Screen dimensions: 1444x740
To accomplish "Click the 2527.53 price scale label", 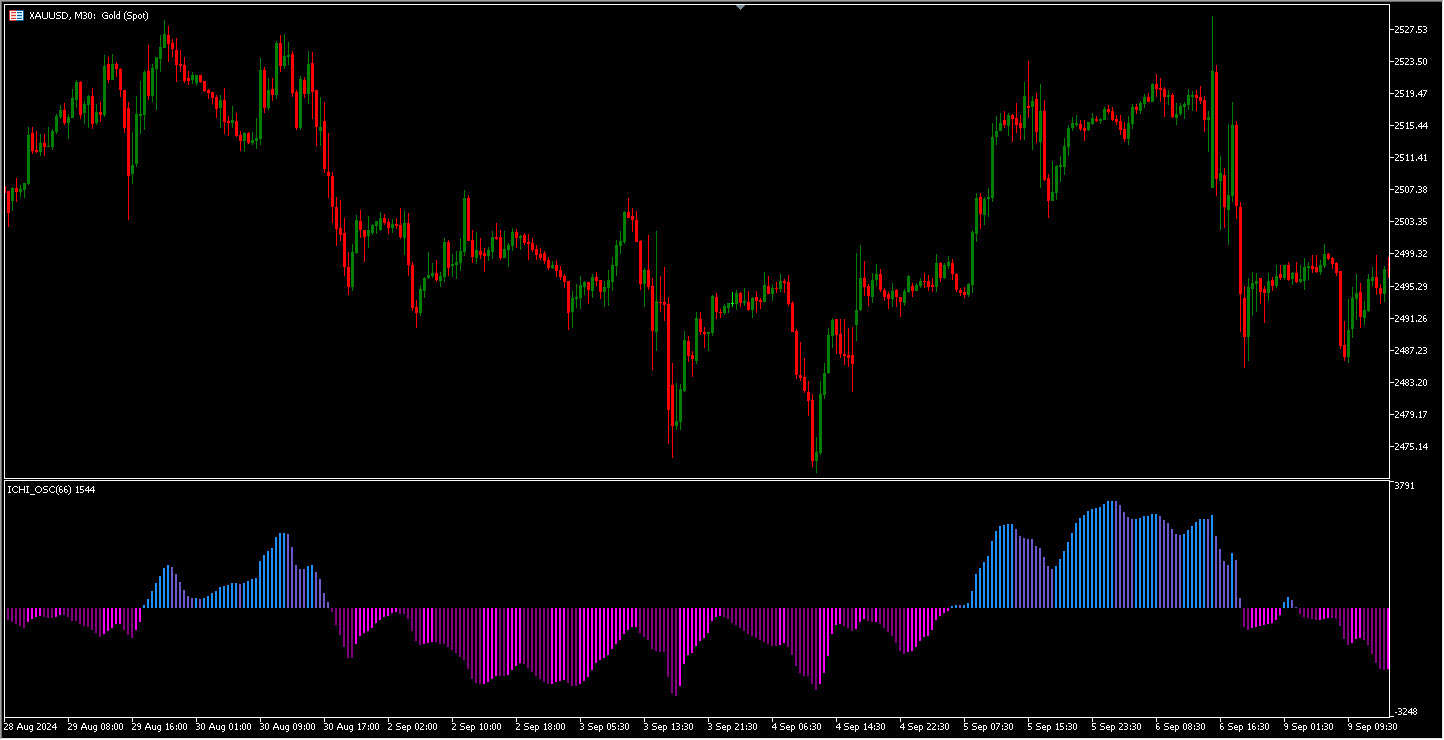I will pyautogui.click(x=1410, y=30).
